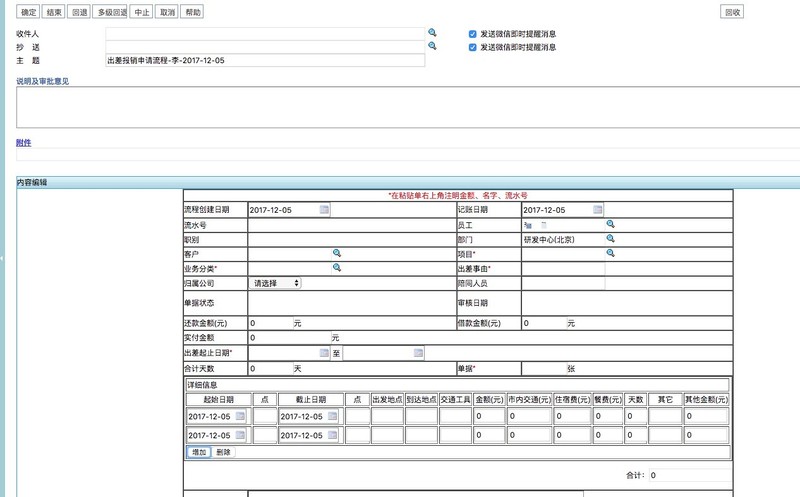Open search lookup for 项目

(610, 253)
